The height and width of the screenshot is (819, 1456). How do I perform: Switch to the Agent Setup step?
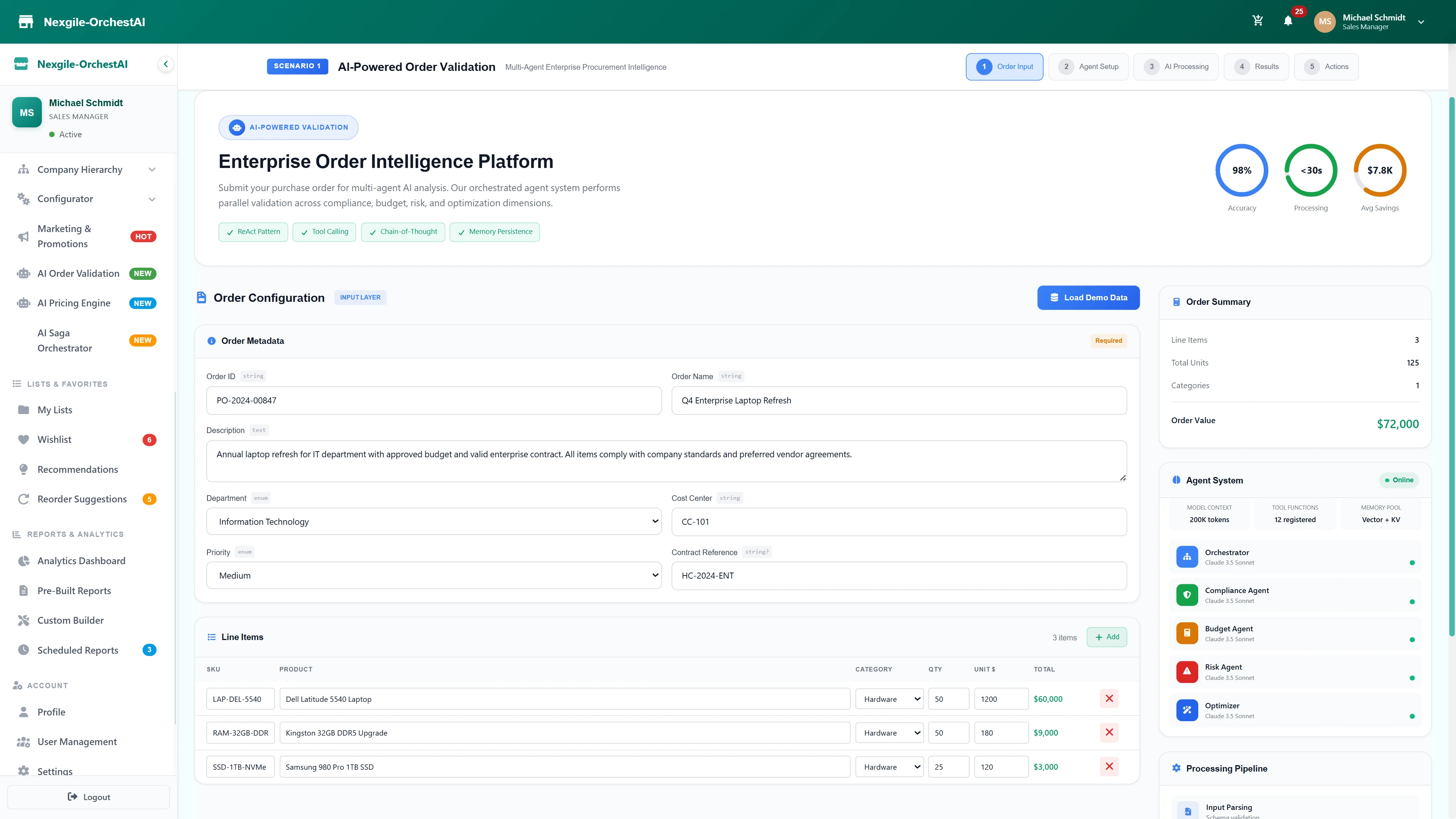[x=1088, y=66]
